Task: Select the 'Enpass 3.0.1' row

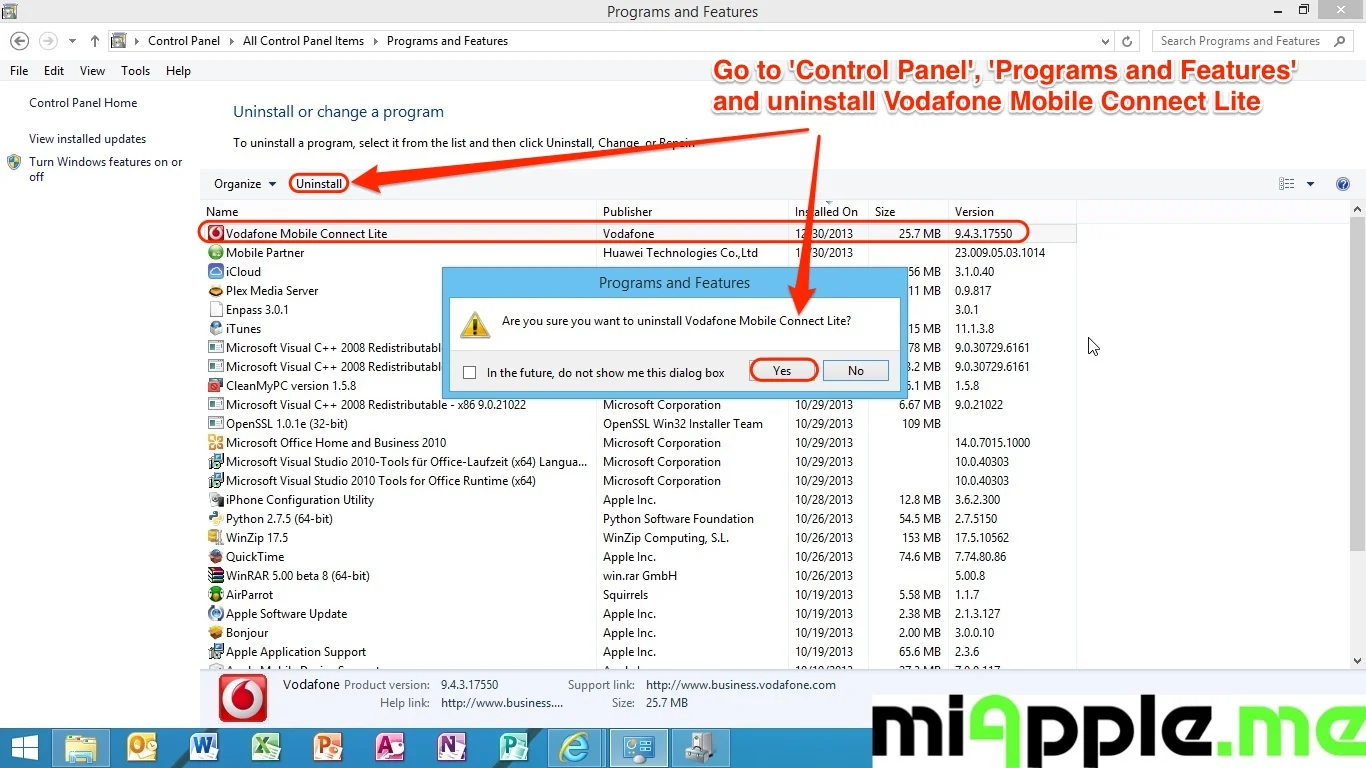Action: point(638,310)
